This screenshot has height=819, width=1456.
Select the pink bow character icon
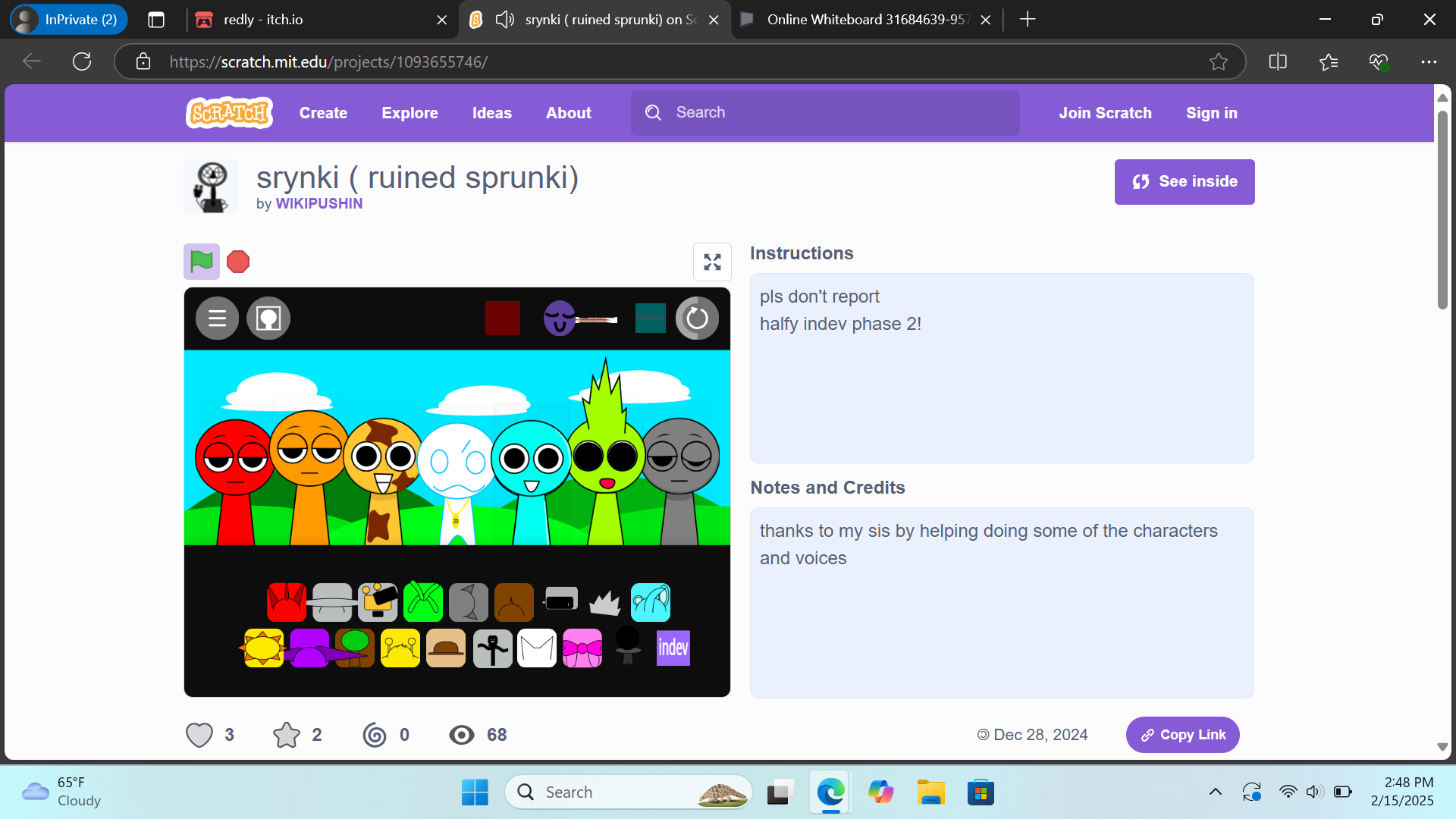[582, 648]
